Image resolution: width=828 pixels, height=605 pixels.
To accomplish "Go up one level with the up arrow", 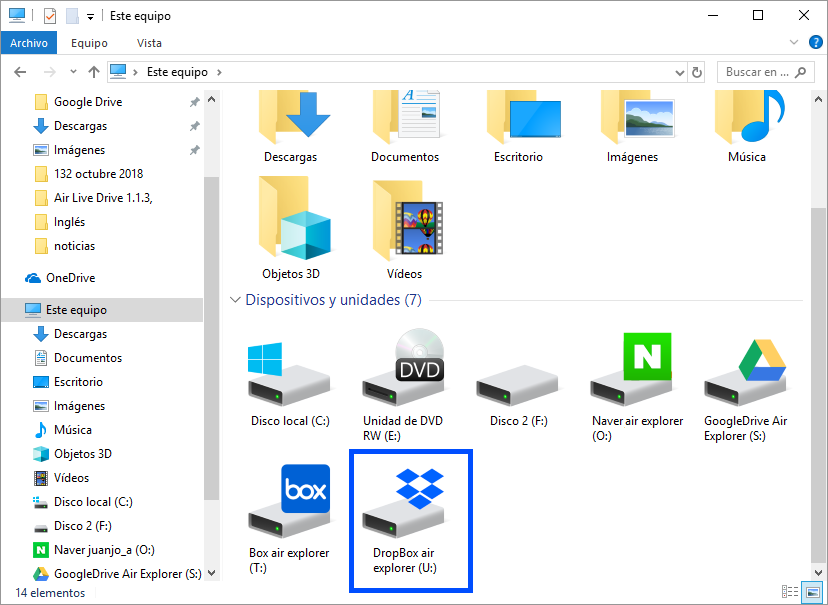I will [94, 72].
